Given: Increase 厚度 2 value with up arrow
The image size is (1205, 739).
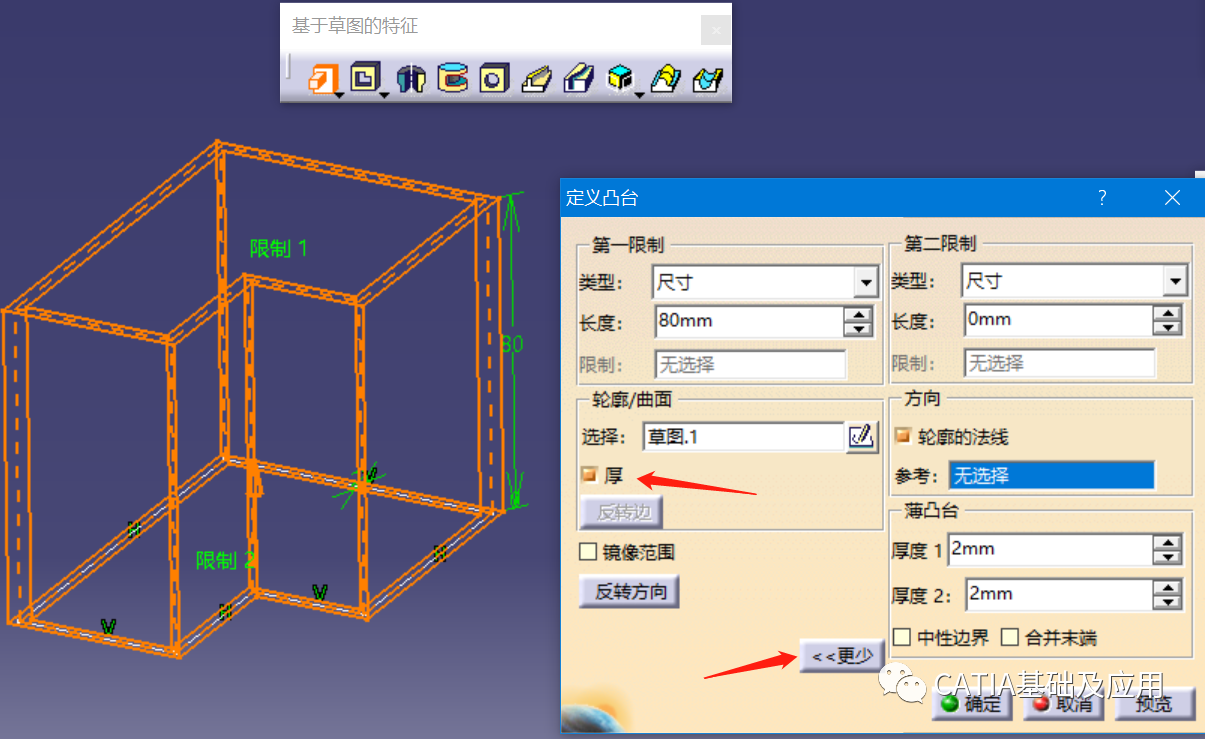Looking at the screenshot, I should tap(1167, 588).
